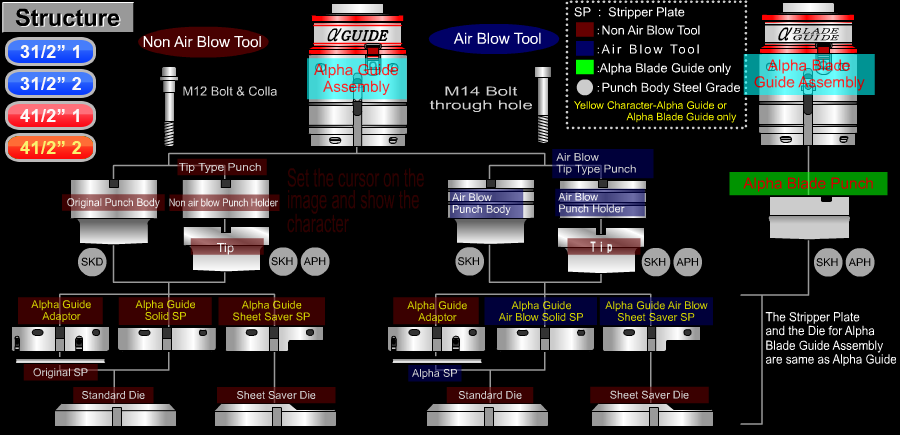Click the green legend color square
The height and width of the screenshot is (435, 900).
pyautogui.click(x=585, y=68)
